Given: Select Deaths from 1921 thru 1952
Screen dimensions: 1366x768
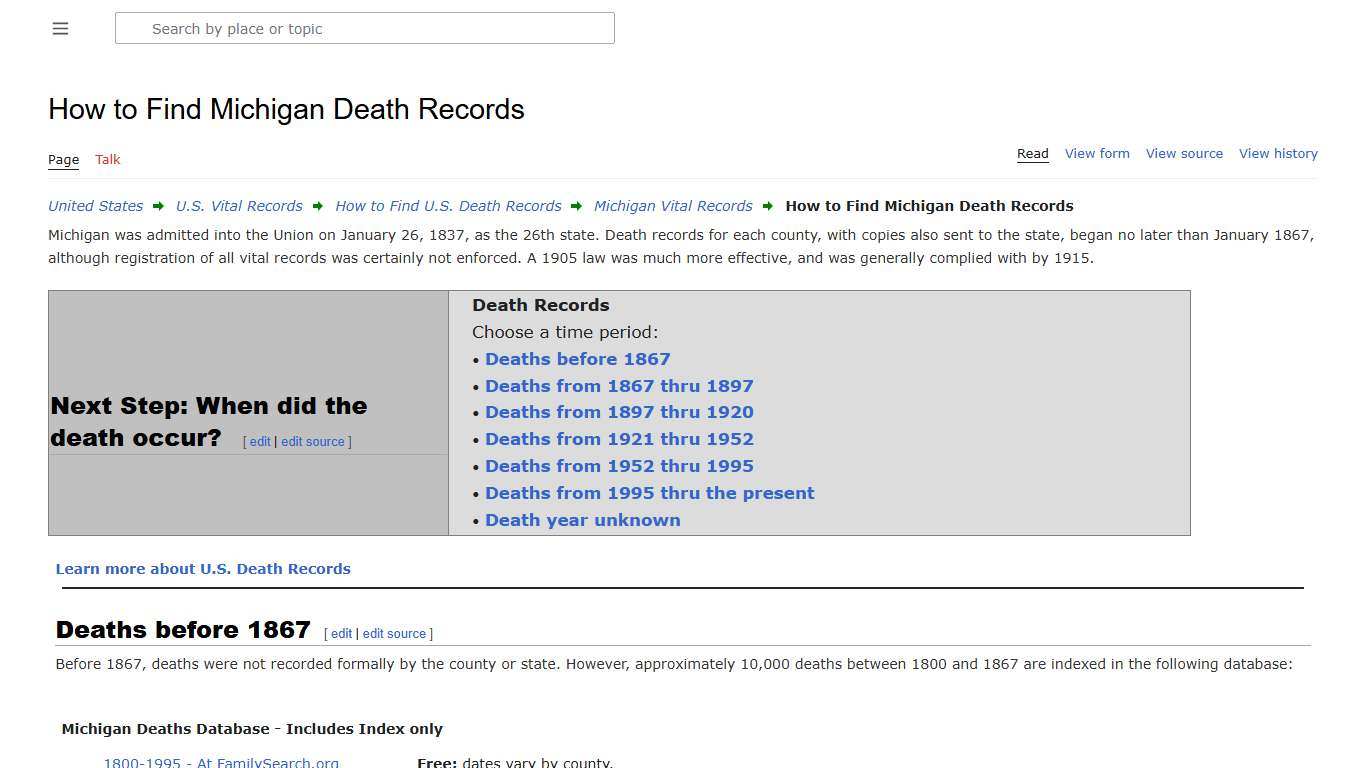Looking at the screenshot, I should (619, 439).
